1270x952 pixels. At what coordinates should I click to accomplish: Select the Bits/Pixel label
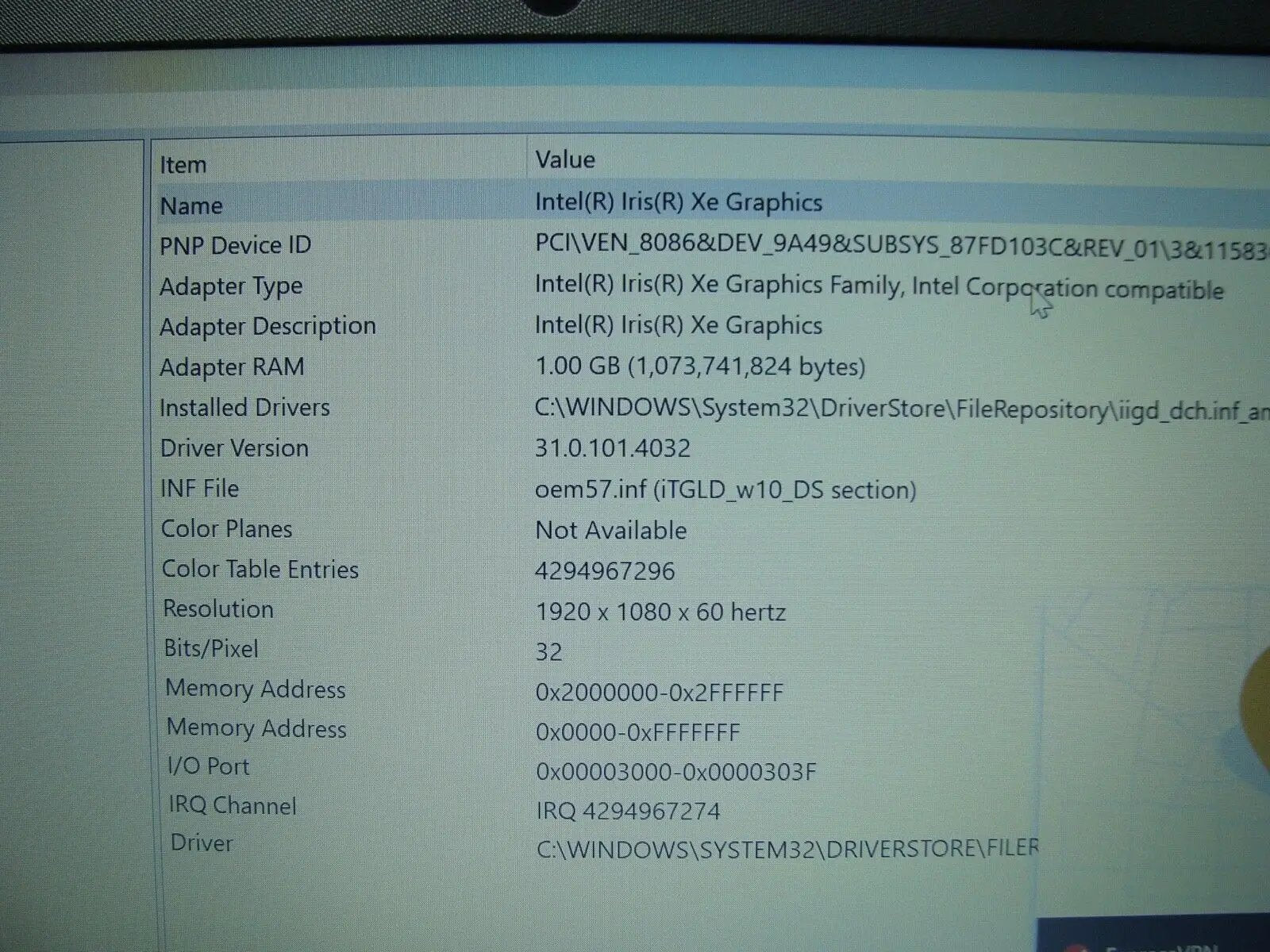tap(211, 649)
